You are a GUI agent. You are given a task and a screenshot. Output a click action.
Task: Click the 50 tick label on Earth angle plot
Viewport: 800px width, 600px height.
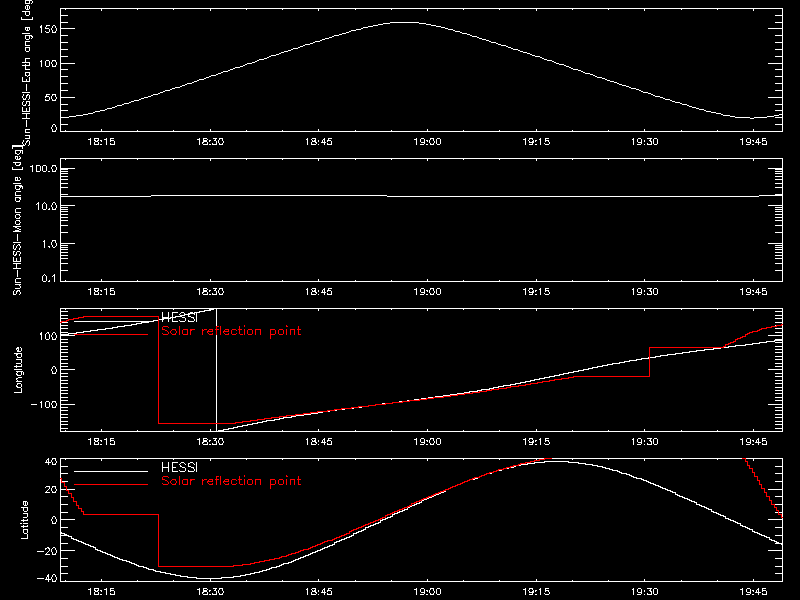(51, 97)
